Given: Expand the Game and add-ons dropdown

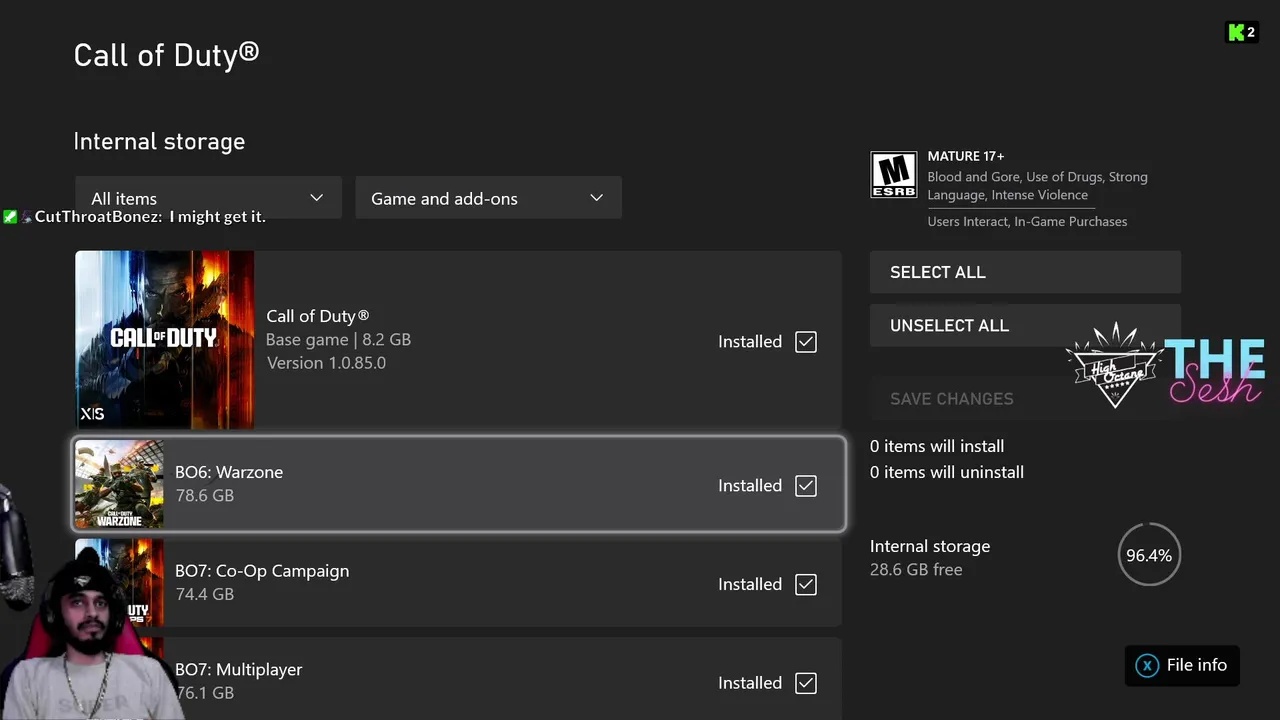Looking at the screenshot, I should tap(488, 198).
